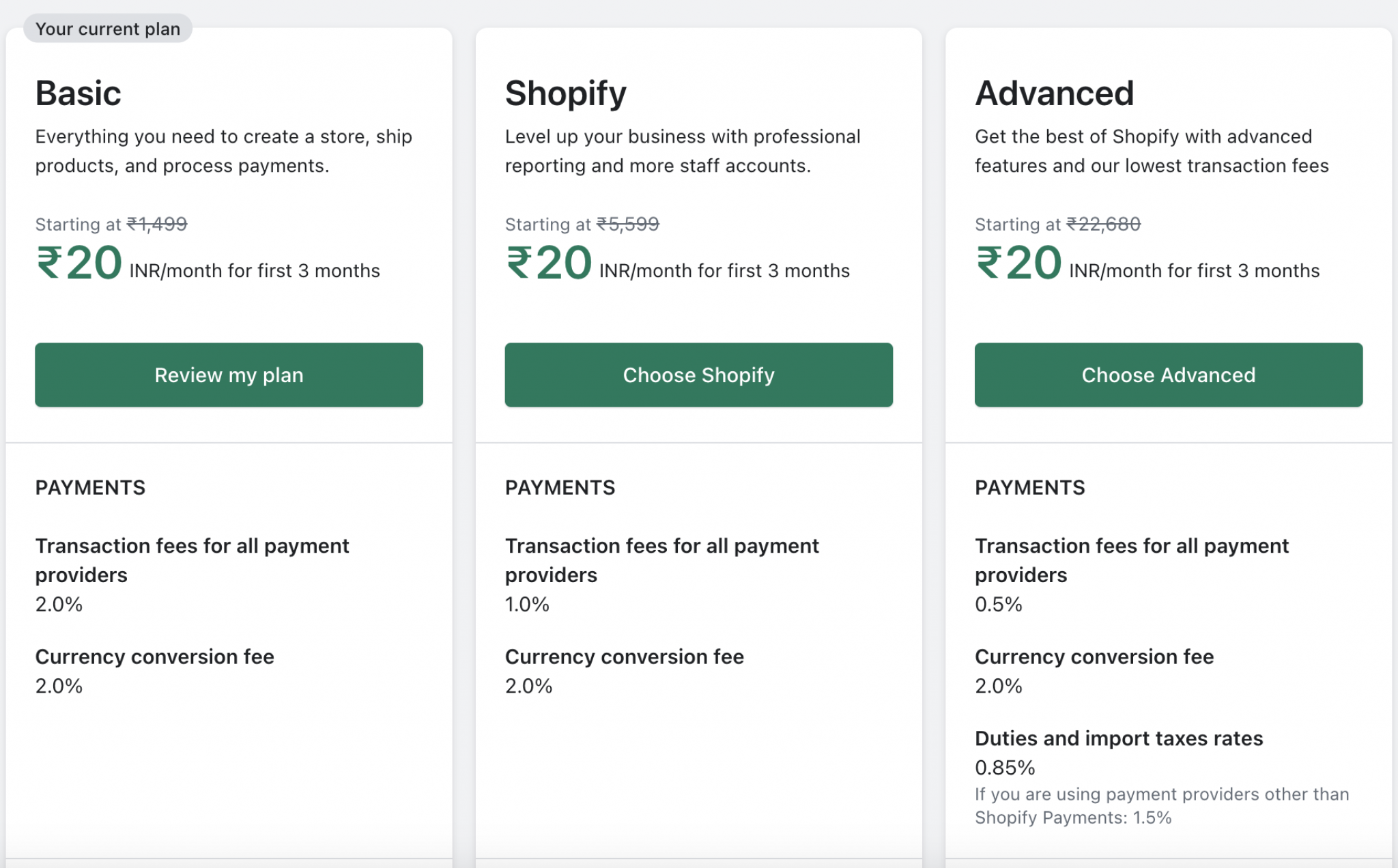Click the PAYMENTS heading in the Advanced card
1398x868 pixels.
coord(1029,487)
